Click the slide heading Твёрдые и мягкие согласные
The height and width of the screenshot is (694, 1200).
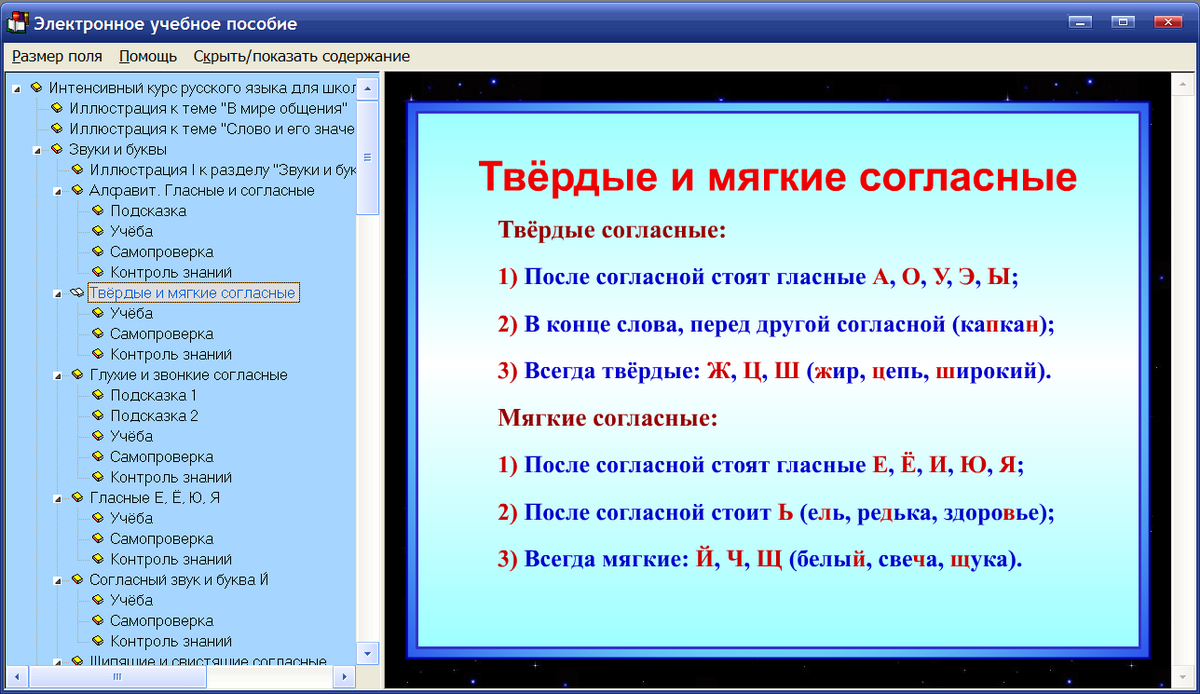pos(778,177)
